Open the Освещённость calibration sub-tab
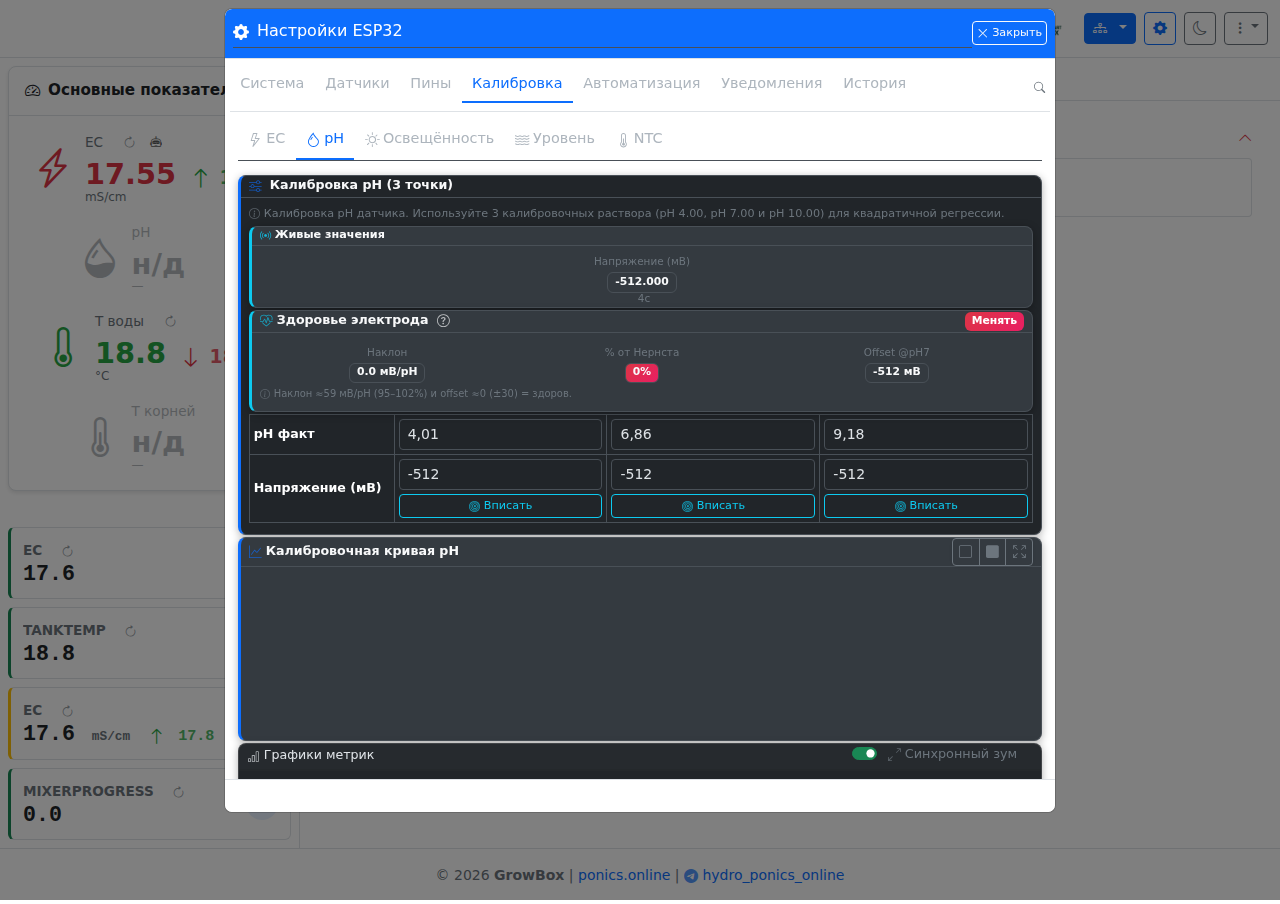Screen dimensions: 1280x904 pyautogui.click(x=429, y=139)
